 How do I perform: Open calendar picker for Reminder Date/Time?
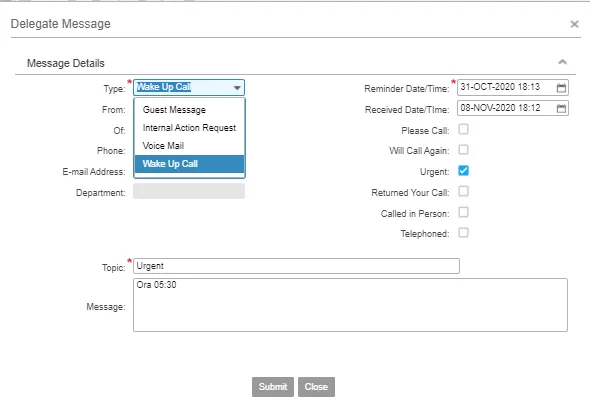pyautogui.click(x=561, y=88)
